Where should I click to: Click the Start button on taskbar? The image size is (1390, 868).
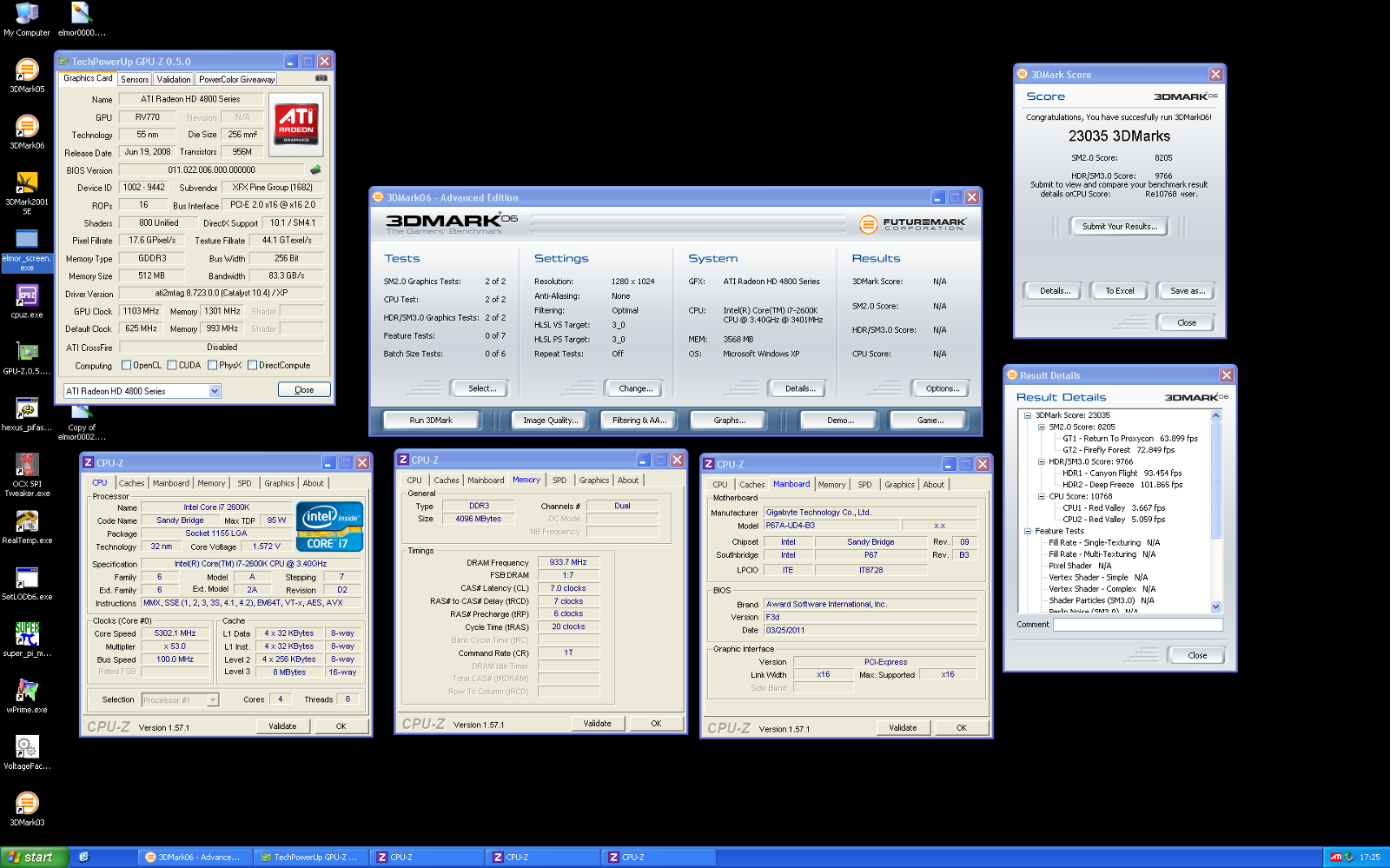pyautogui.click(x=34, y=858)
